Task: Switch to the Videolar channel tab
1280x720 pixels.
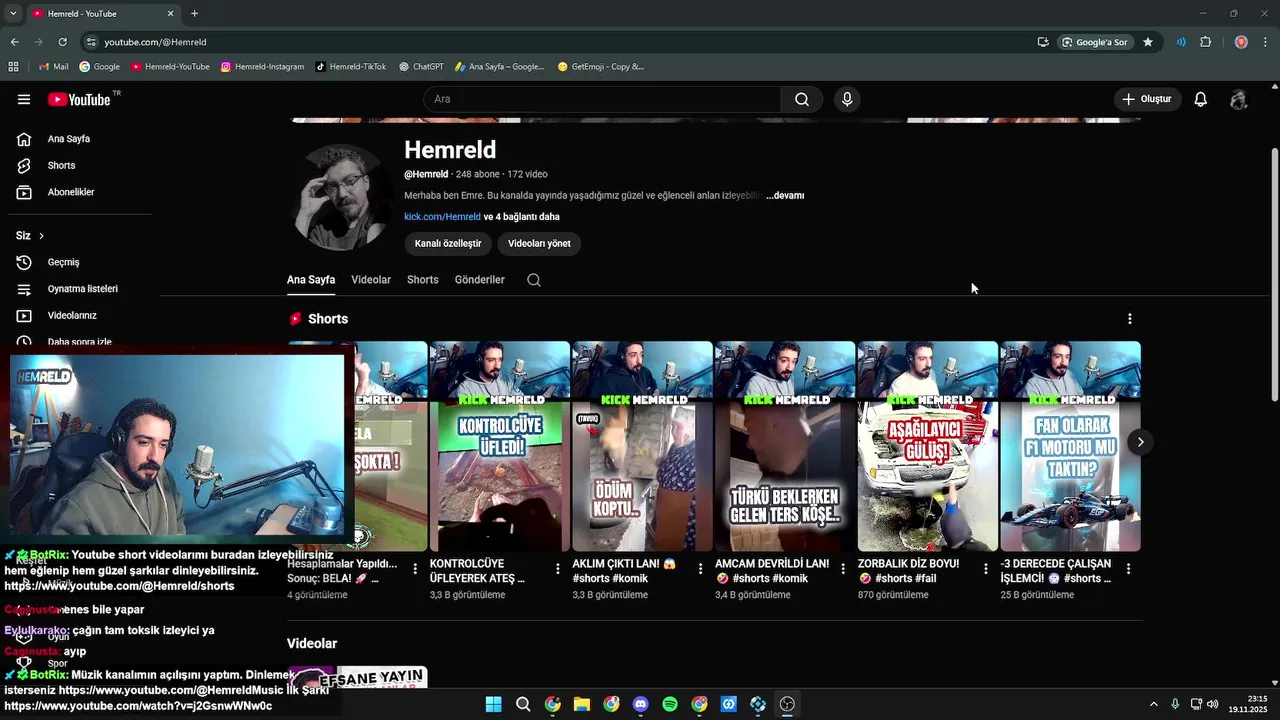Action: 371,280
